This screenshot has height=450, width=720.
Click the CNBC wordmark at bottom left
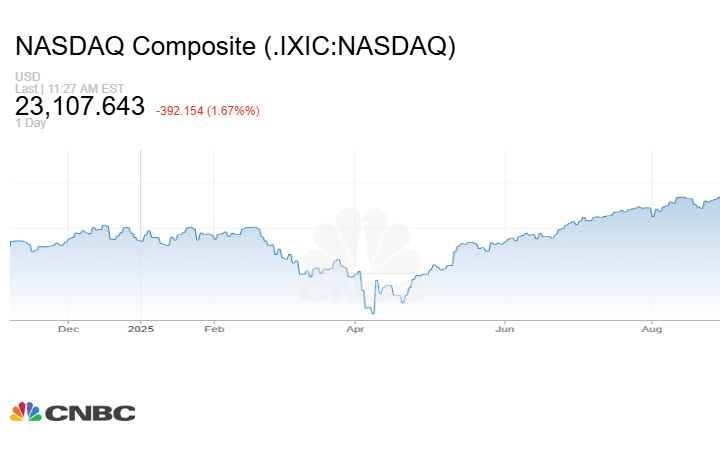pos(89,412)
